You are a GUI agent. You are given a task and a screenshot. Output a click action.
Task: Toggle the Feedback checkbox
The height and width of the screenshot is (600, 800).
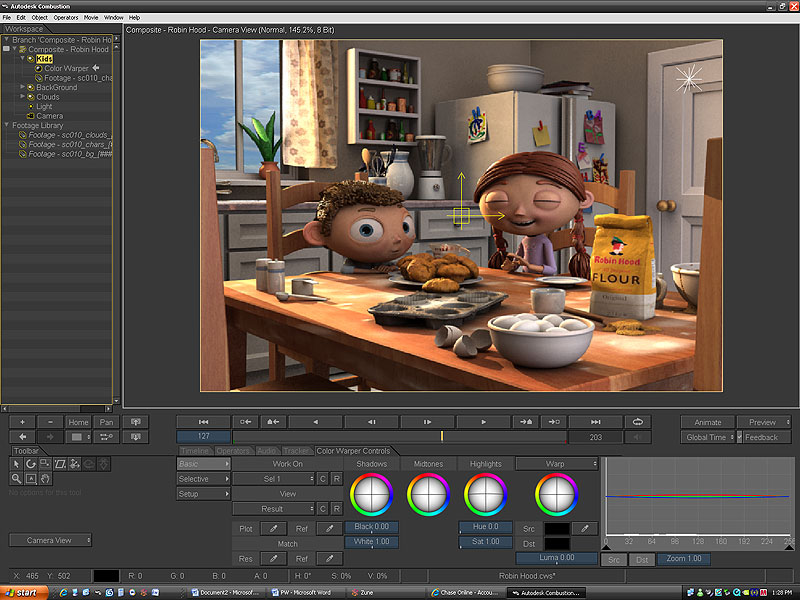(739, 437)
